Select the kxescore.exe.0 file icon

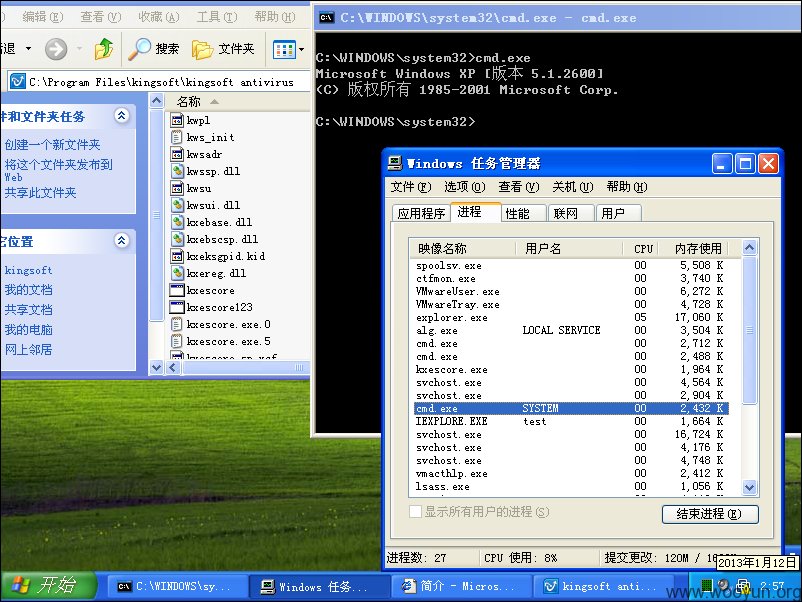(x=177, y=324)
